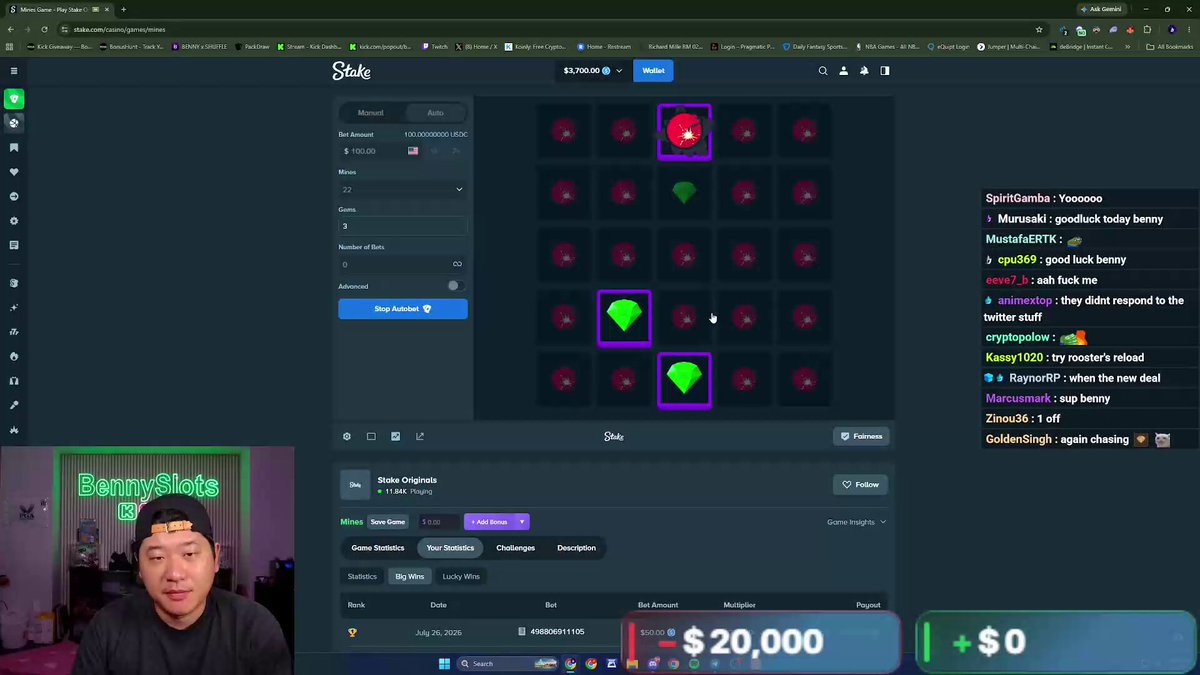Toggle the Advanced switch
The width and height of the screenshot is (1200, 675).
click(454, 286)
